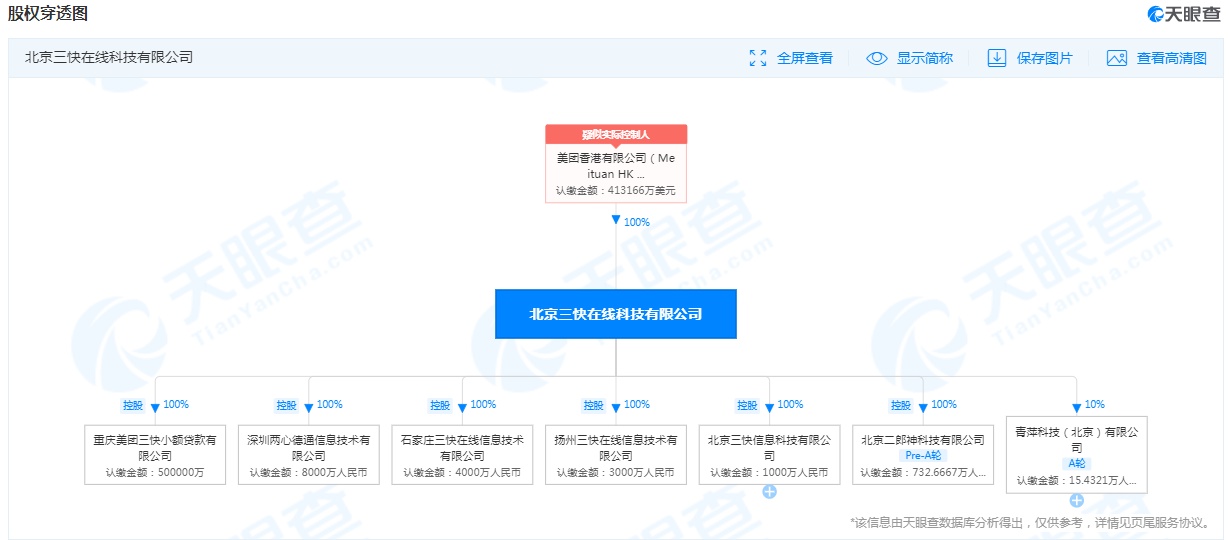
Task: Click the 股权穿透图 heading
Action: [x=48, y=13]
